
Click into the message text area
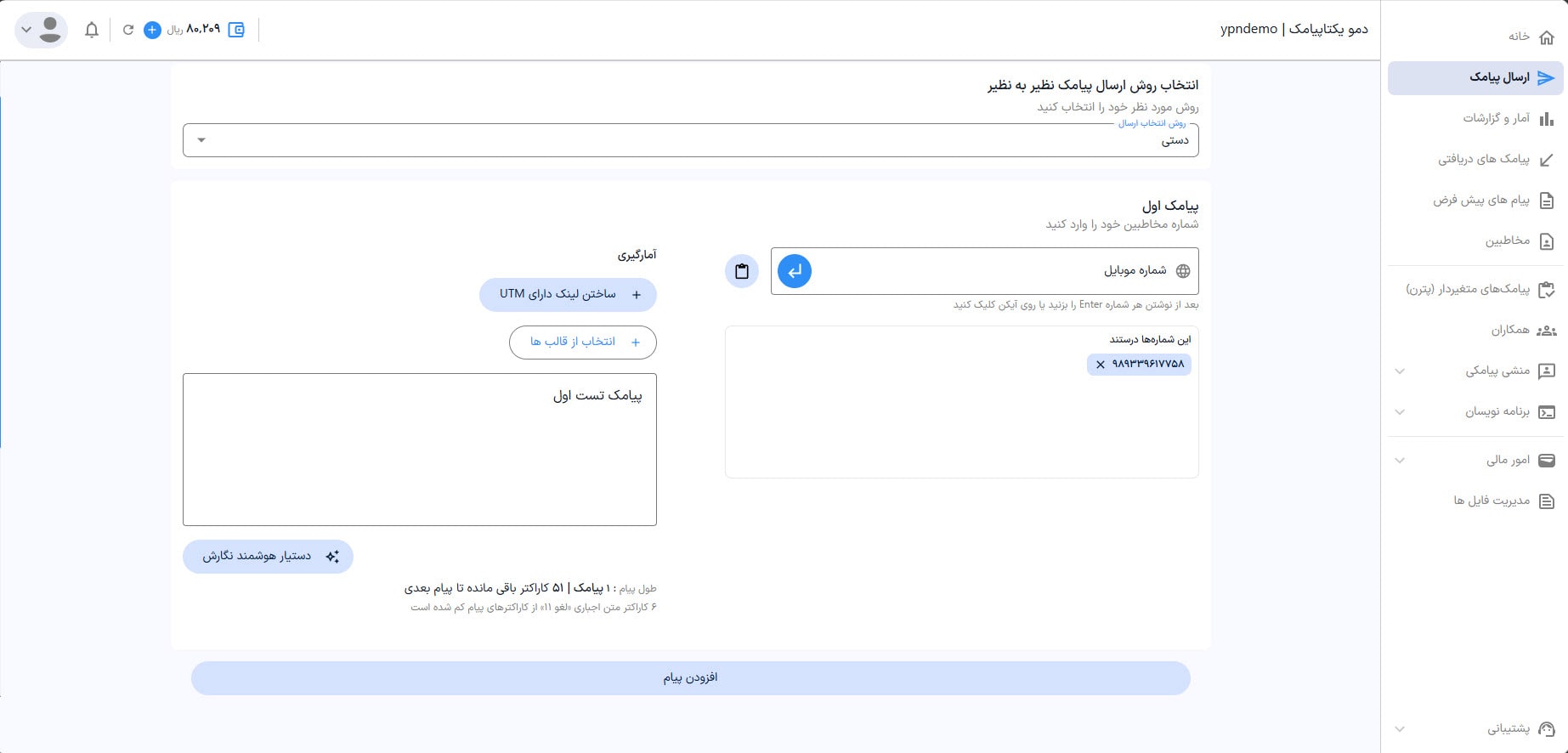point(420,459)
